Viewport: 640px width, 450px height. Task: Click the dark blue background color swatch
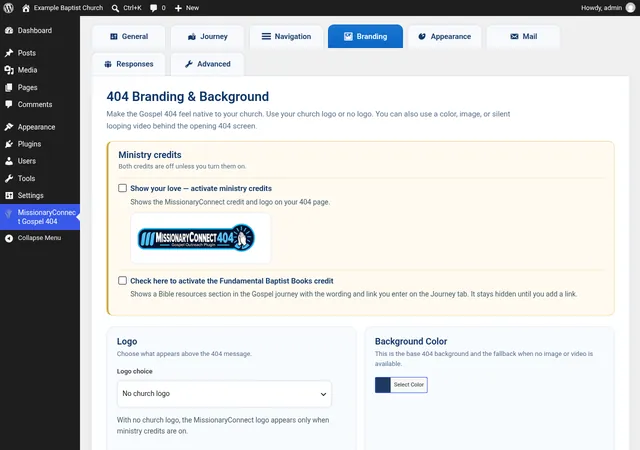[382, 385]
